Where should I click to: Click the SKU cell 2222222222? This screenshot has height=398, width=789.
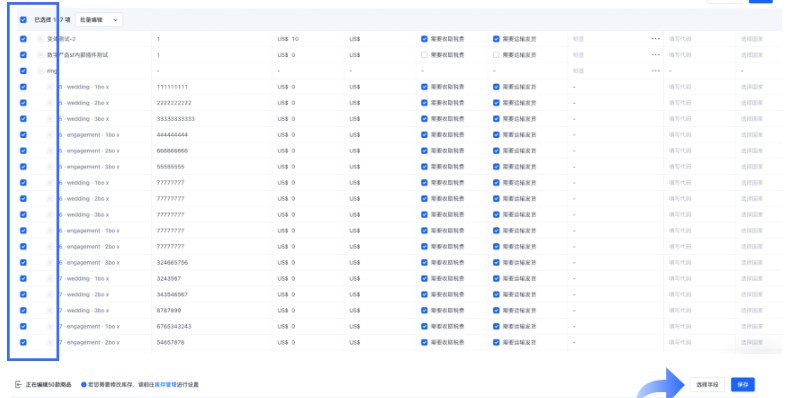(174, 103)
